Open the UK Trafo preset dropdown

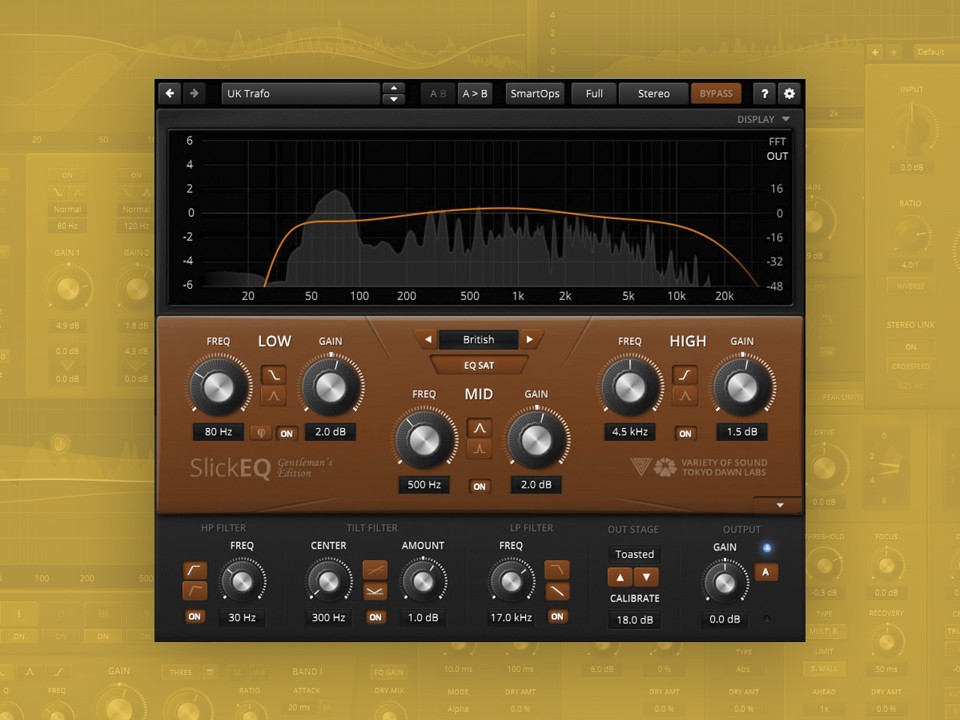[301, 94]
